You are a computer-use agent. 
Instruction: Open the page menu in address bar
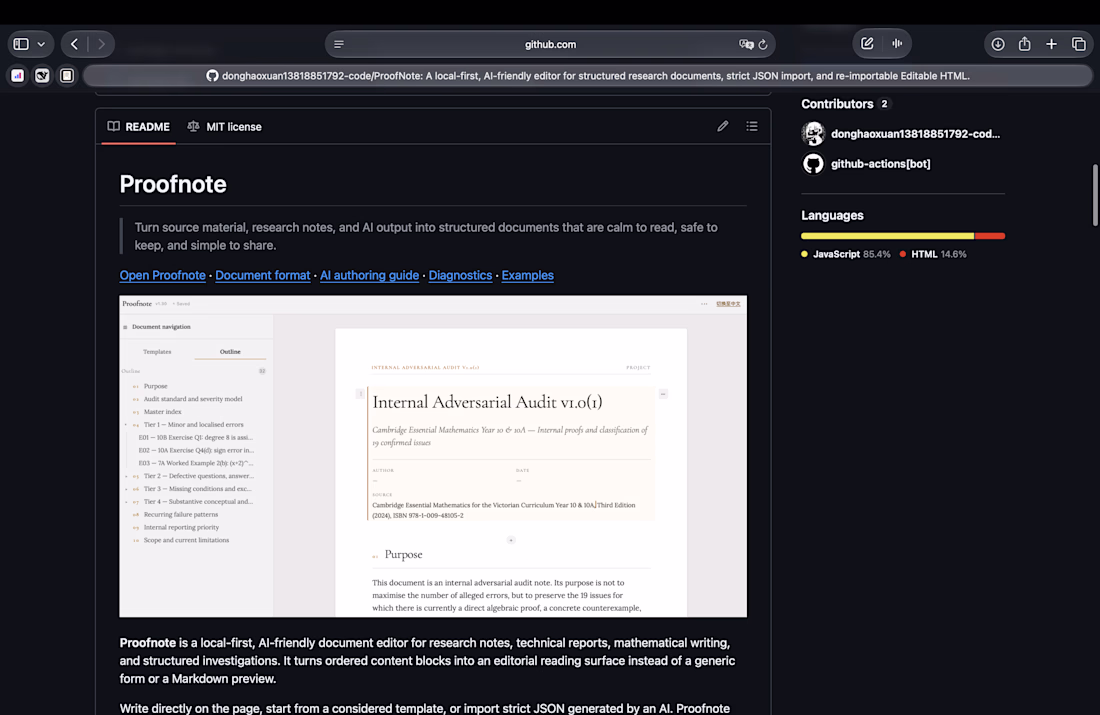(339, 44)
